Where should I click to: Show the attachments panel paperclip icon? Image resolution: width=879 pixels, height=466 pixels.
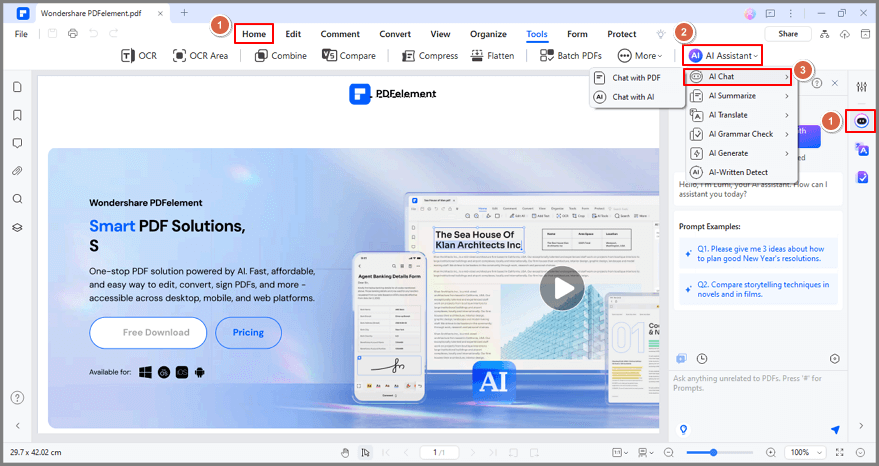[x=17, y=171]
